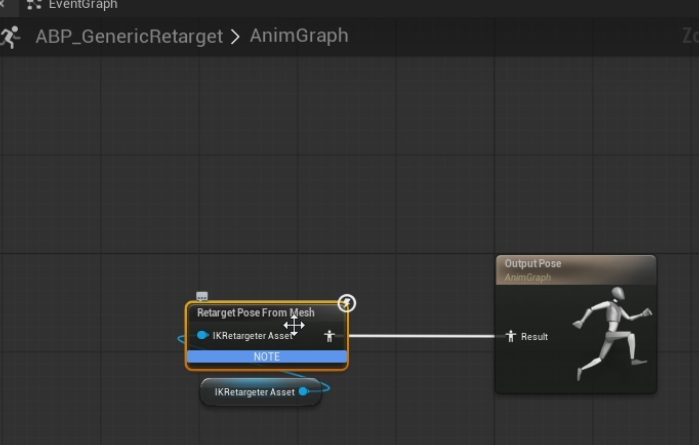
Task: Select the Output Pose node header
Action: pos(575,268)
